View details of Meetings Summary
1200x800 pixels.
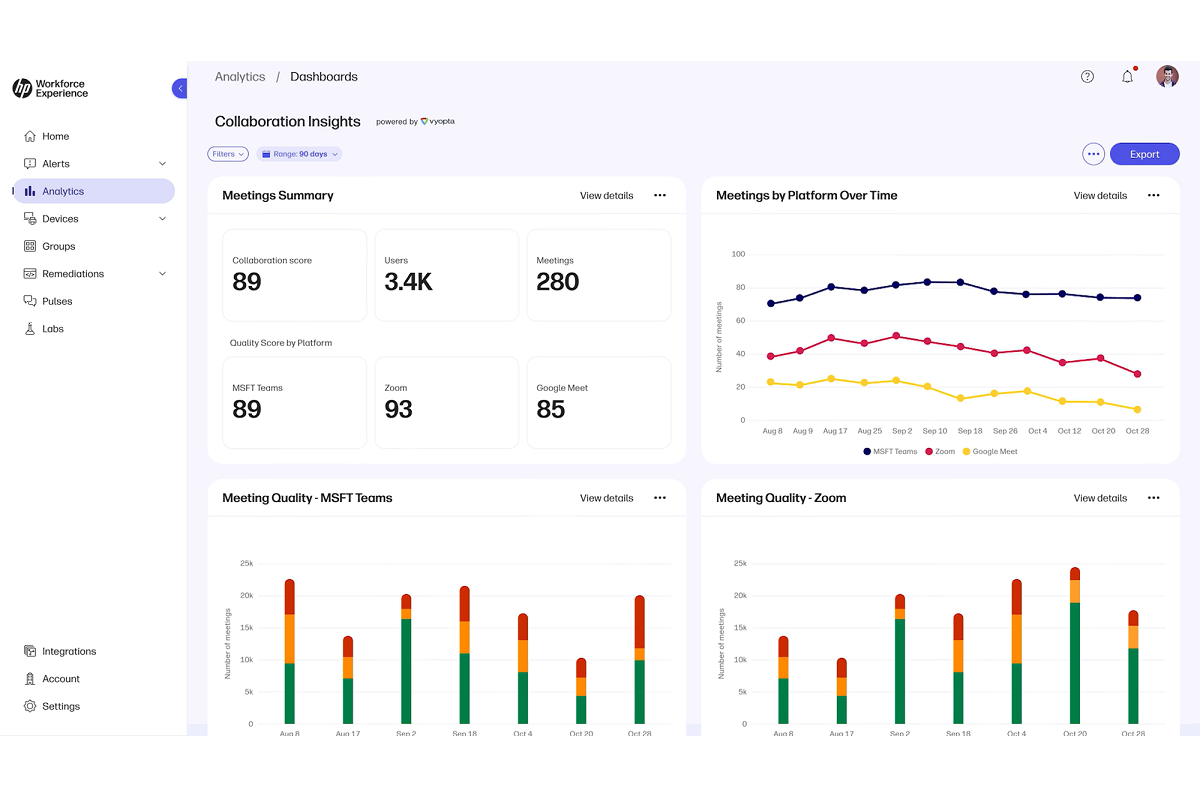point(607,196)
